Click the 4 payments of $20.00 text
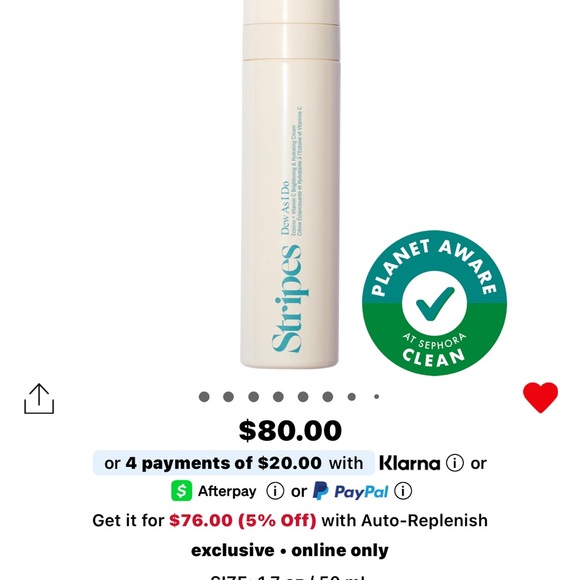This screenshot has height=580, width=580. pos(223,463)
